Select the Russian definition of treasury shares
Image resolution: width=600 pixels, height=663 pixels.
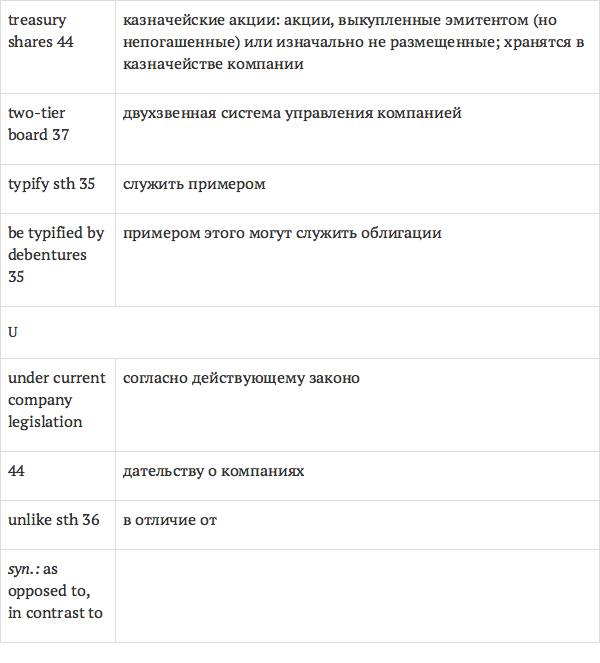(353, 42)
